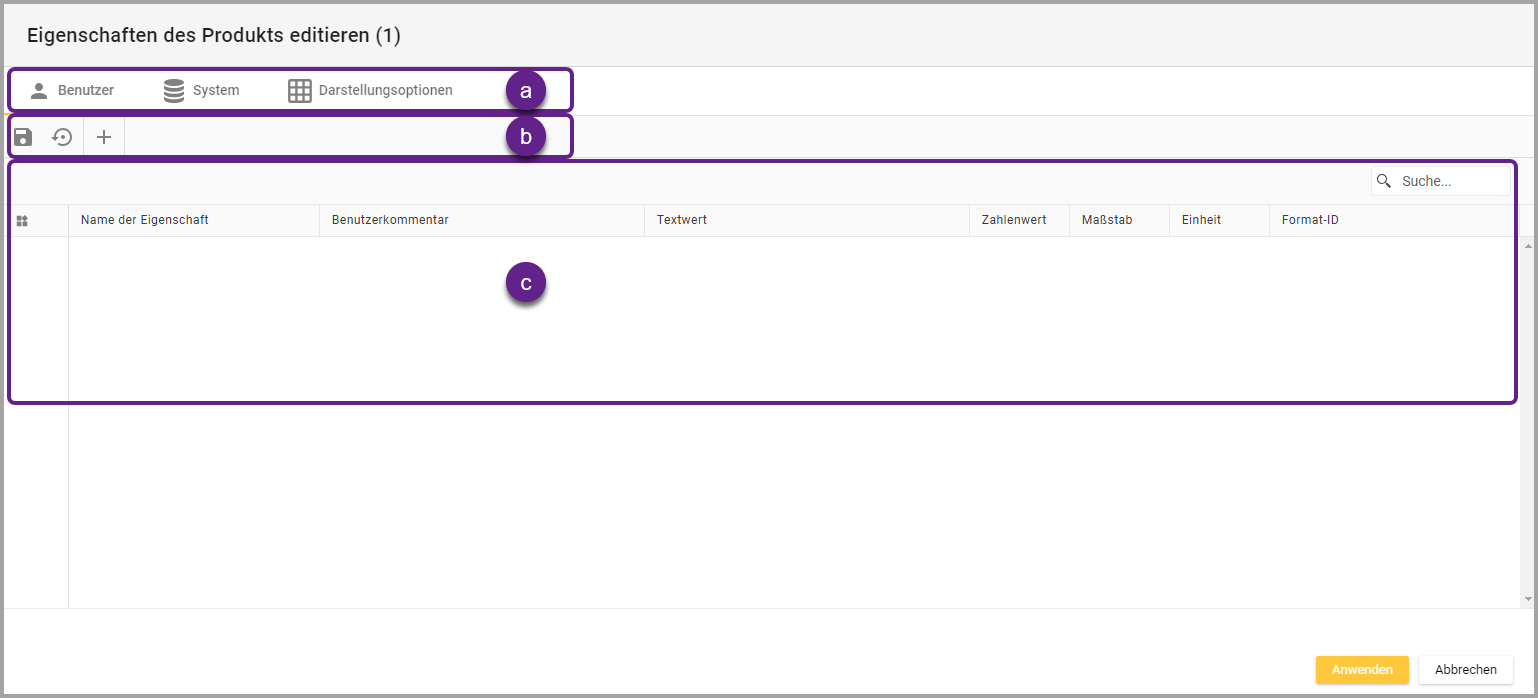
Task: Select the Darstellungsoptionen tab
Action: tap(371, 90)
